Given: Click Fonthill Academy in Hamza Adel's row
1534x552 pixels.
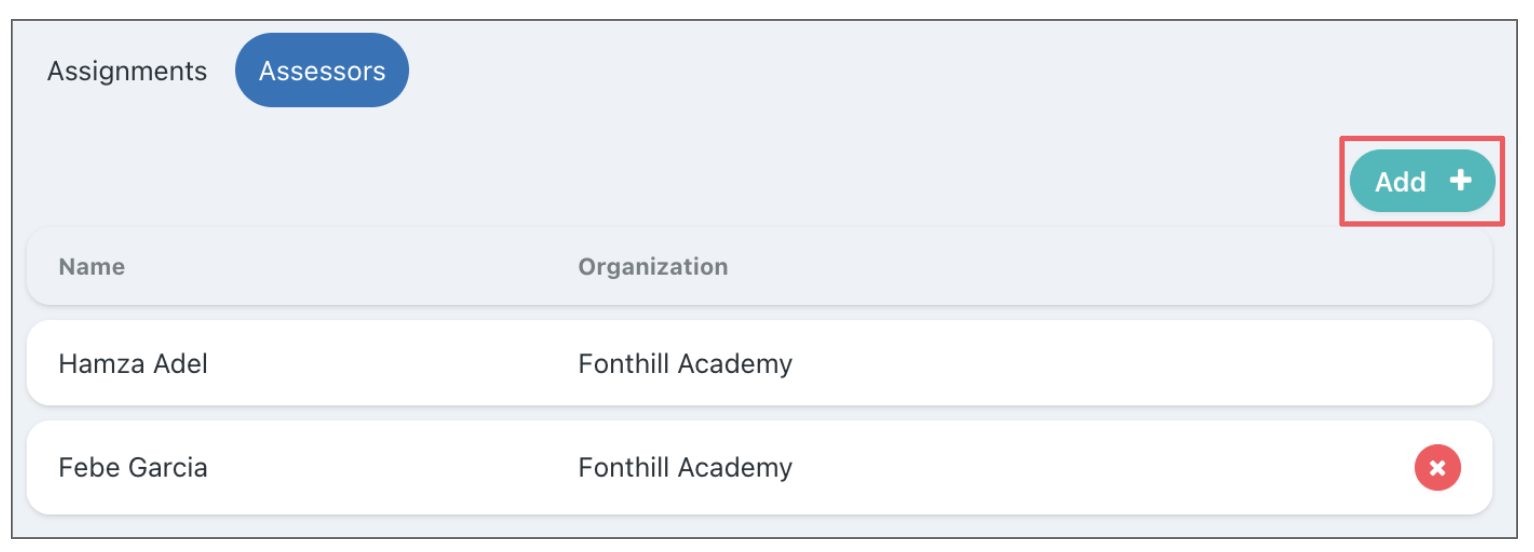Looking at the screenshot, I should 685,363.
